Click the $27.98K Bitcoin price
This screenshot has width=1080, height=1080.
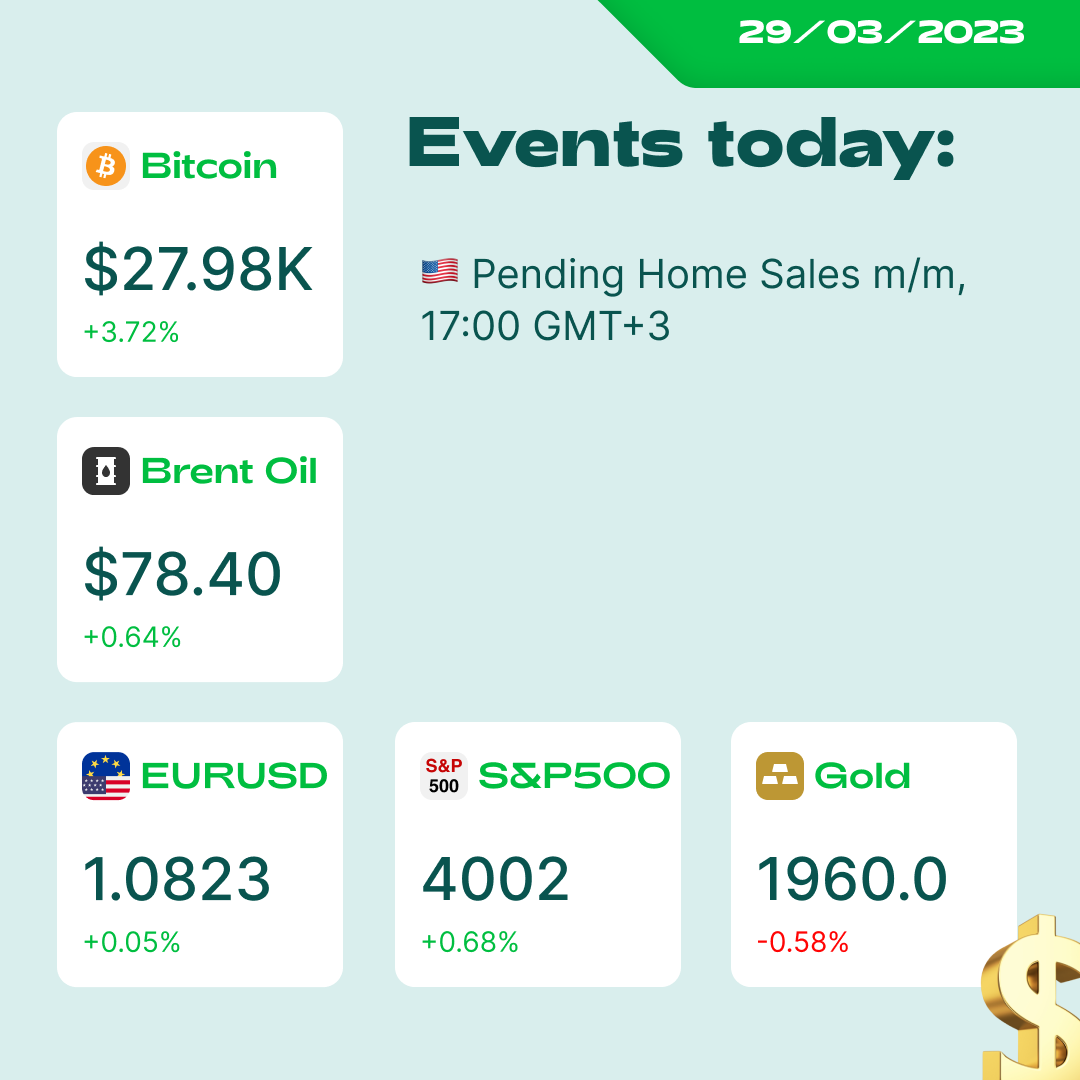tap(198, 269)
